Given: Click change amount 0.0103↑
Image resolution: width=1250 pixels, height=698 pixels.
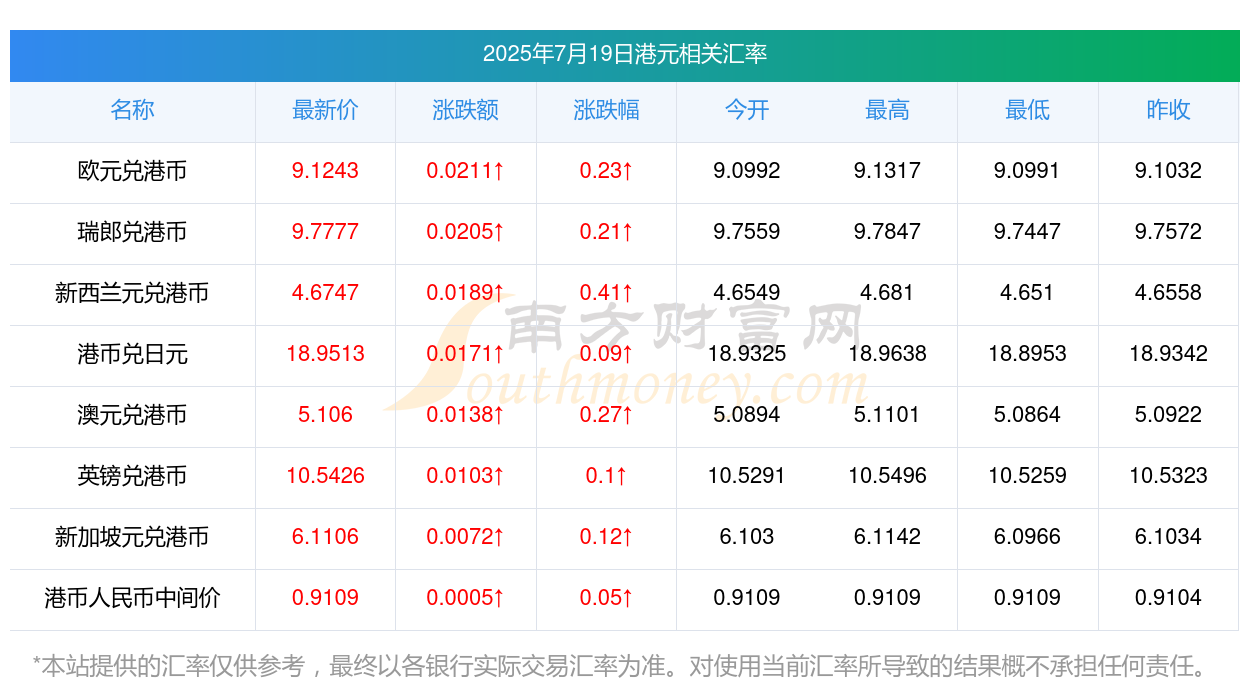Looking at the screenshot, I should tap(466, 476).
